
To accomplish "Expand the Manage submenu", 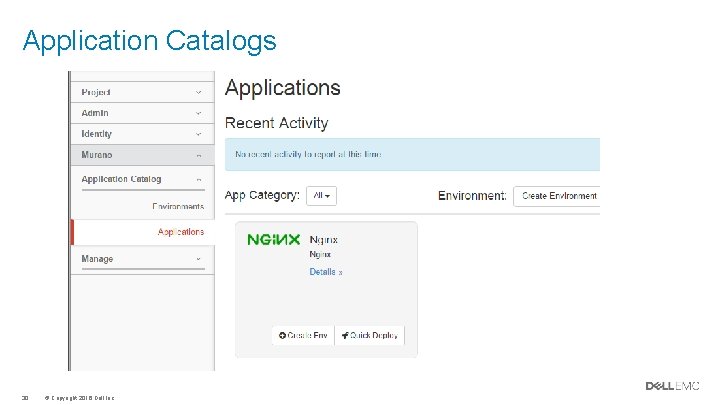I will click(142, 259).
